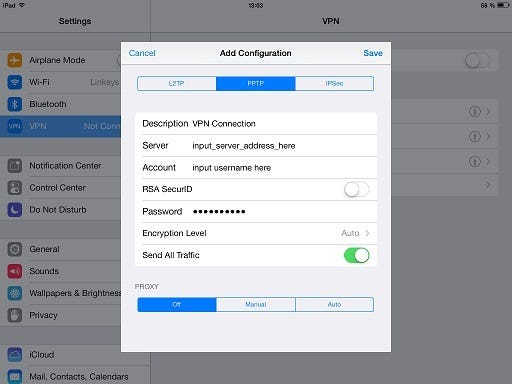
Task: Tap the Do Not Disturb moon icon
Action: 15,210
